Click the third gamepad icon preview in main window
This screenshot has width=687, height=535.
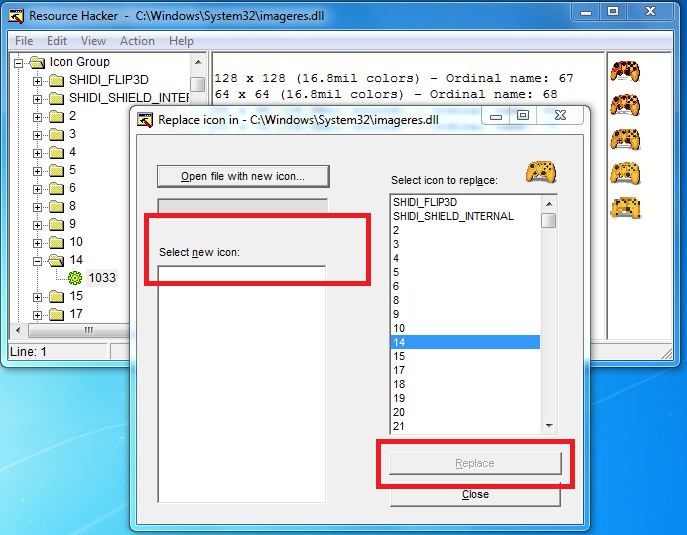625,139
